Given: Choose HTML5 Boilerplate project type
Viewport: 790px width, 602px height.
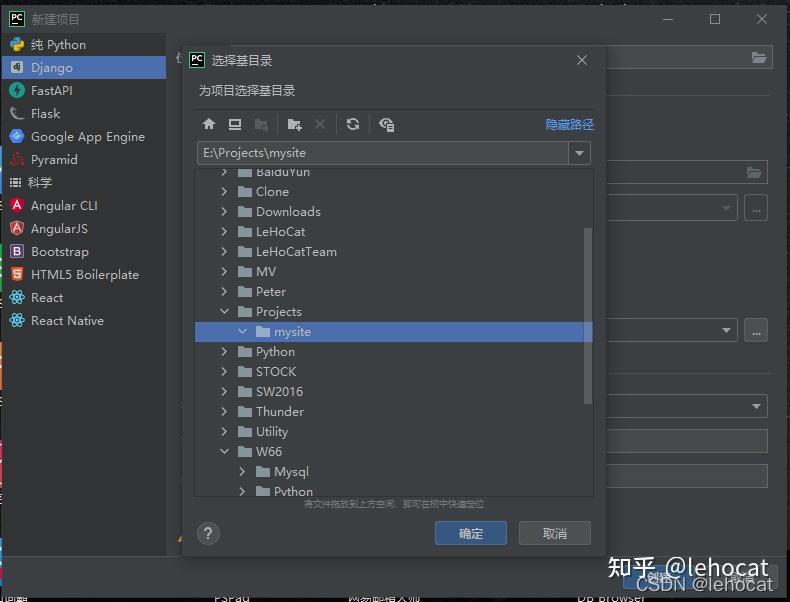Looking at the screenshot, I should tap(84, 275).
